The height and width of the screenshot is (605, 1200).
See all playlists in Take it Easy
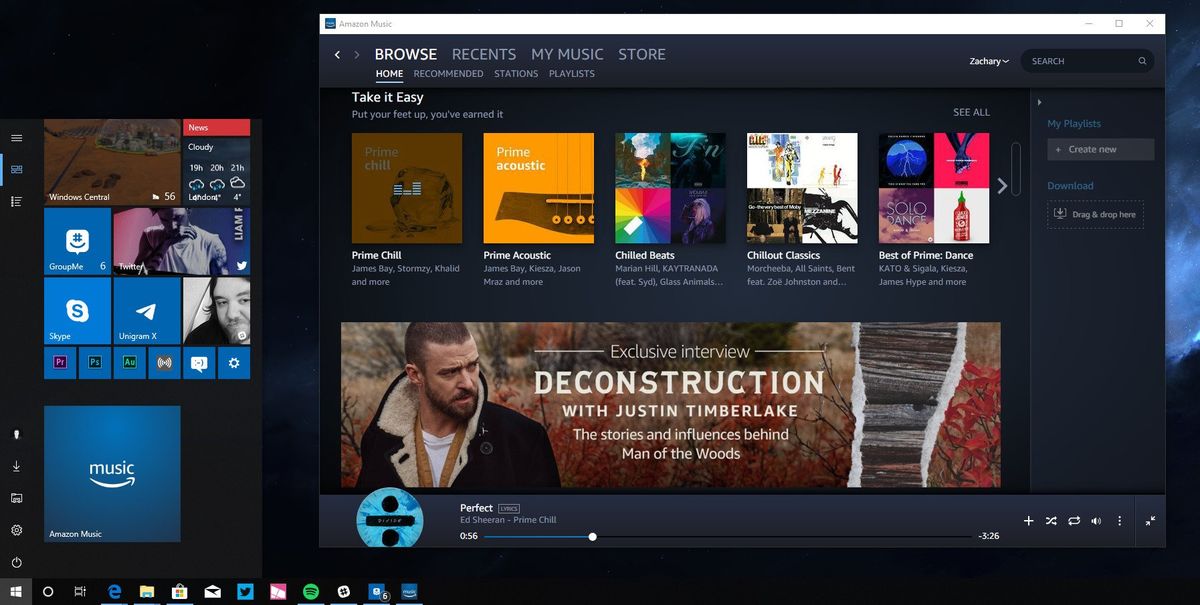click(x=970, y=112)
